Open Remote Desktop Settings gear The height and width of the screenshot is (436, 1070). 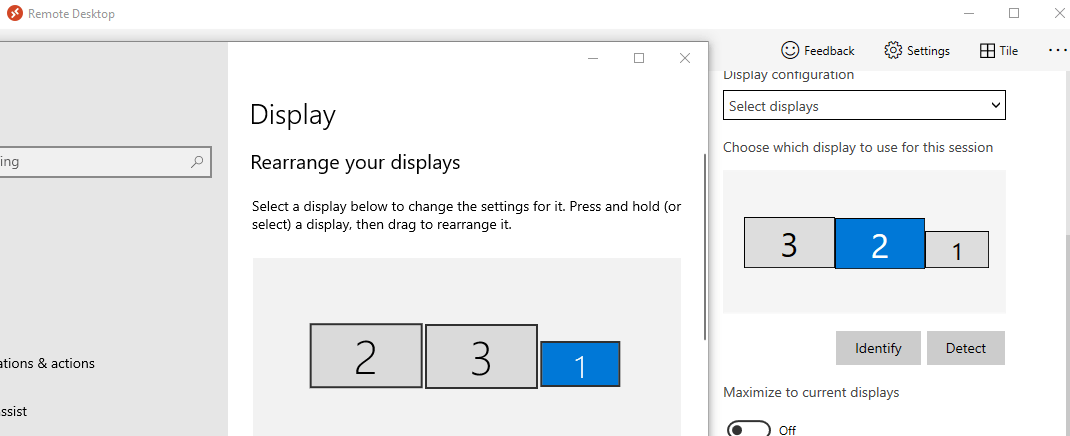coord(893,50)
